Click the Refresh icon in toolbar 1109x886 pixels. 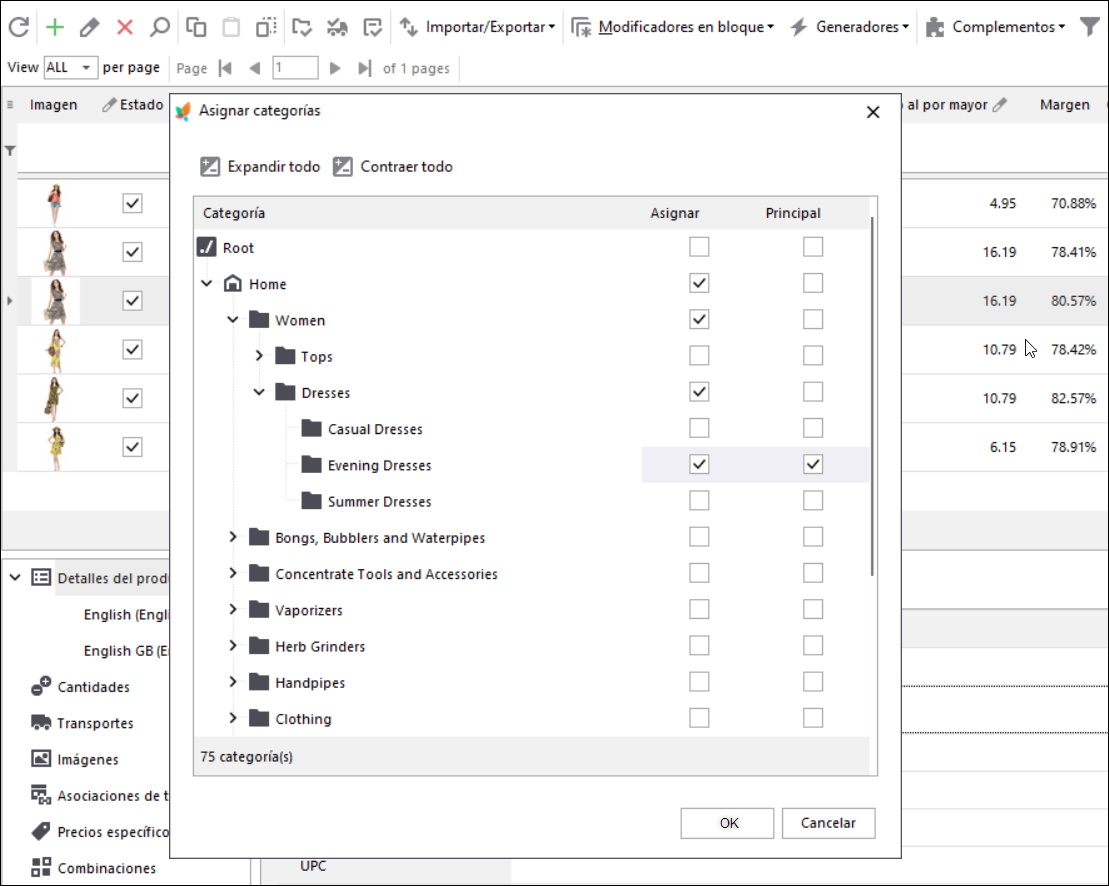[x=19, y=27]
